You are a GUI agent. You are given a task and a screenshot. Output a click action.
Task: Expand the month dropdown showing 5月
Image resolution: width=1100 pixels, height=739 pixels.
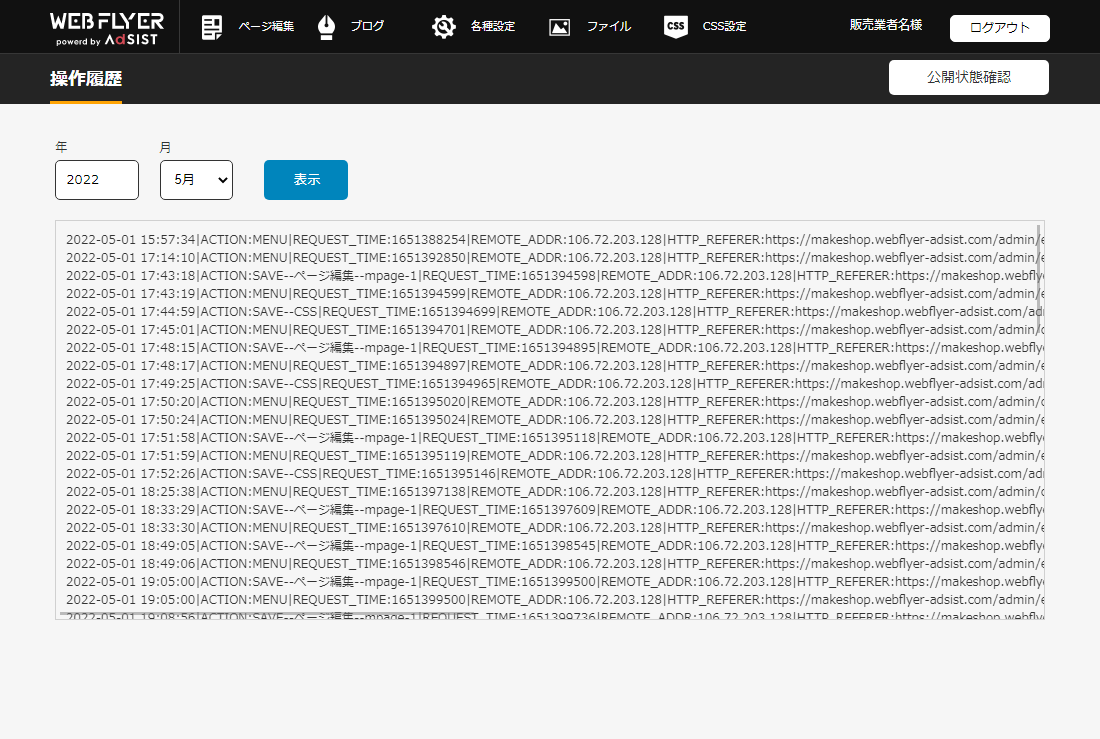pyautogui.click(x=196, y=180)
